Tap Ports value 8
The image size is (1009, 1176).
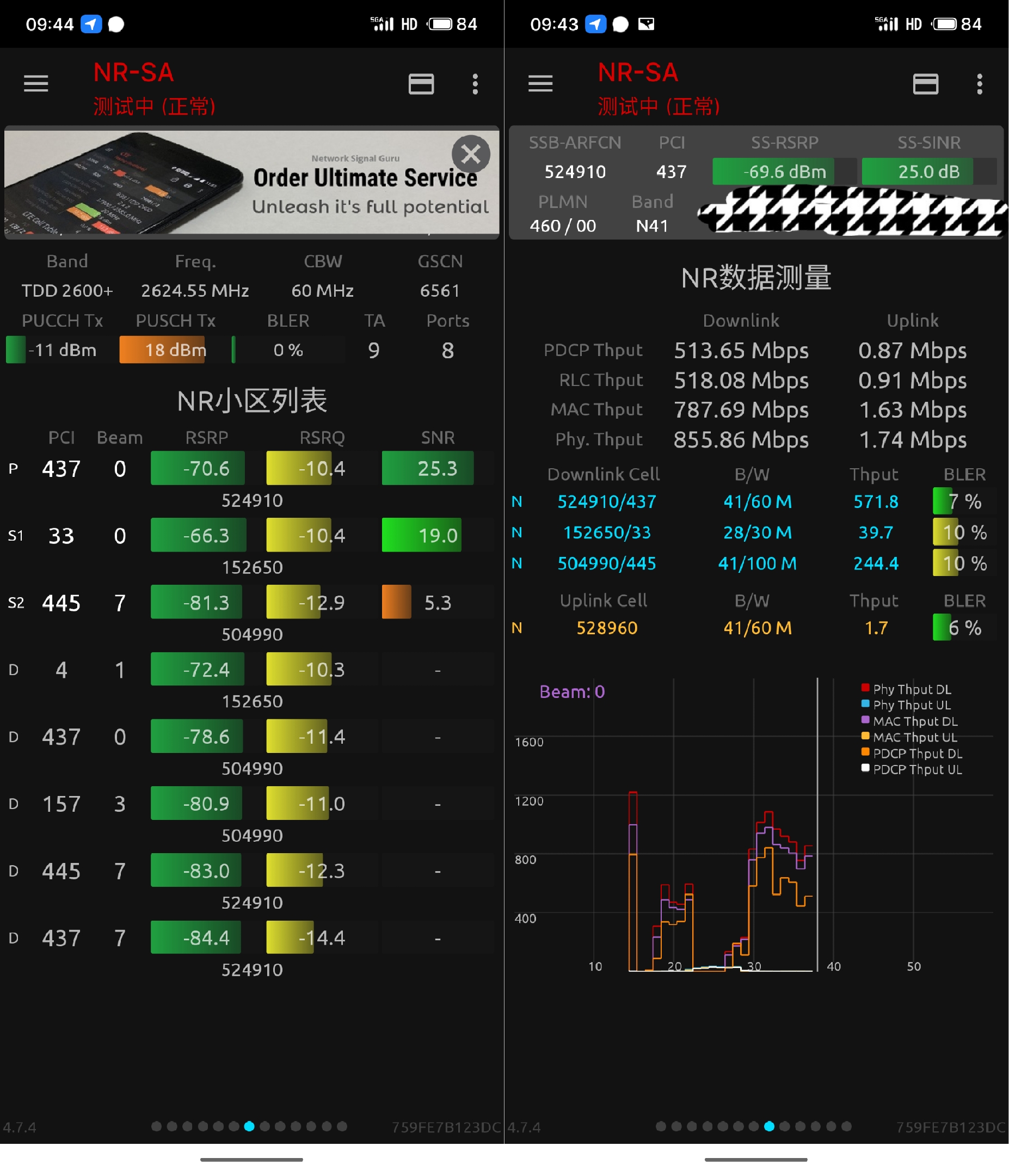[x=448, y=350]
